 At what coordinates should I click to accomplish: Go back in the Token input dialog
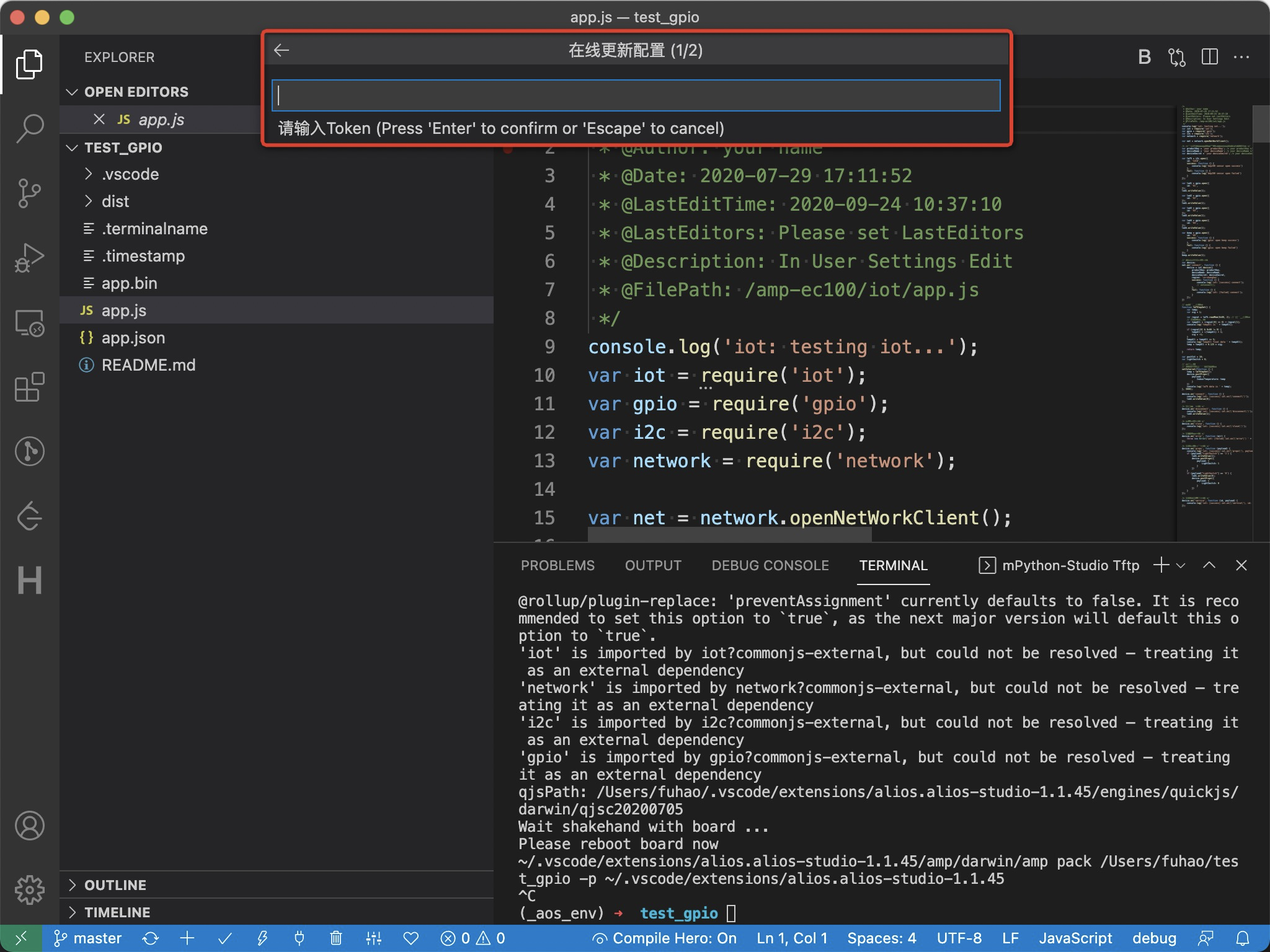(x=282, y=50)
